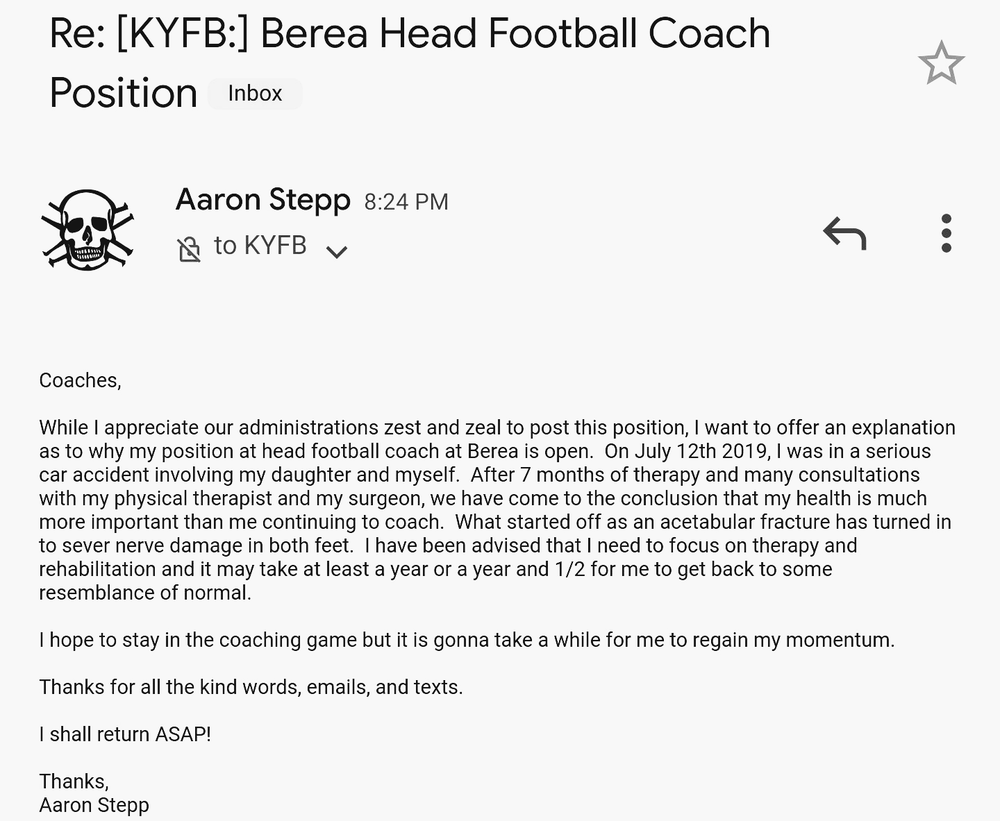
Task: Open the sender's skull avatar picture
Action: click(87, 228)
